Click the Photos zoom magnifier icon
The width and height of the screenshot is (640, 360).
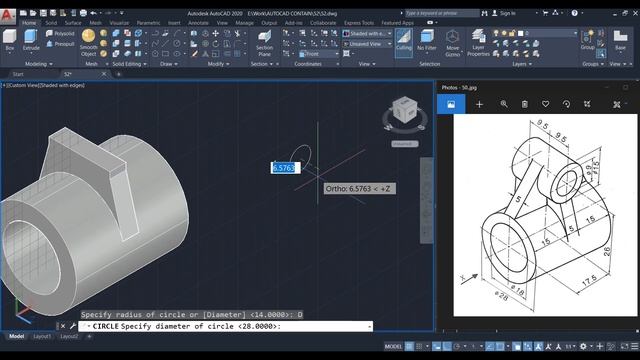[x=504, y=104]
